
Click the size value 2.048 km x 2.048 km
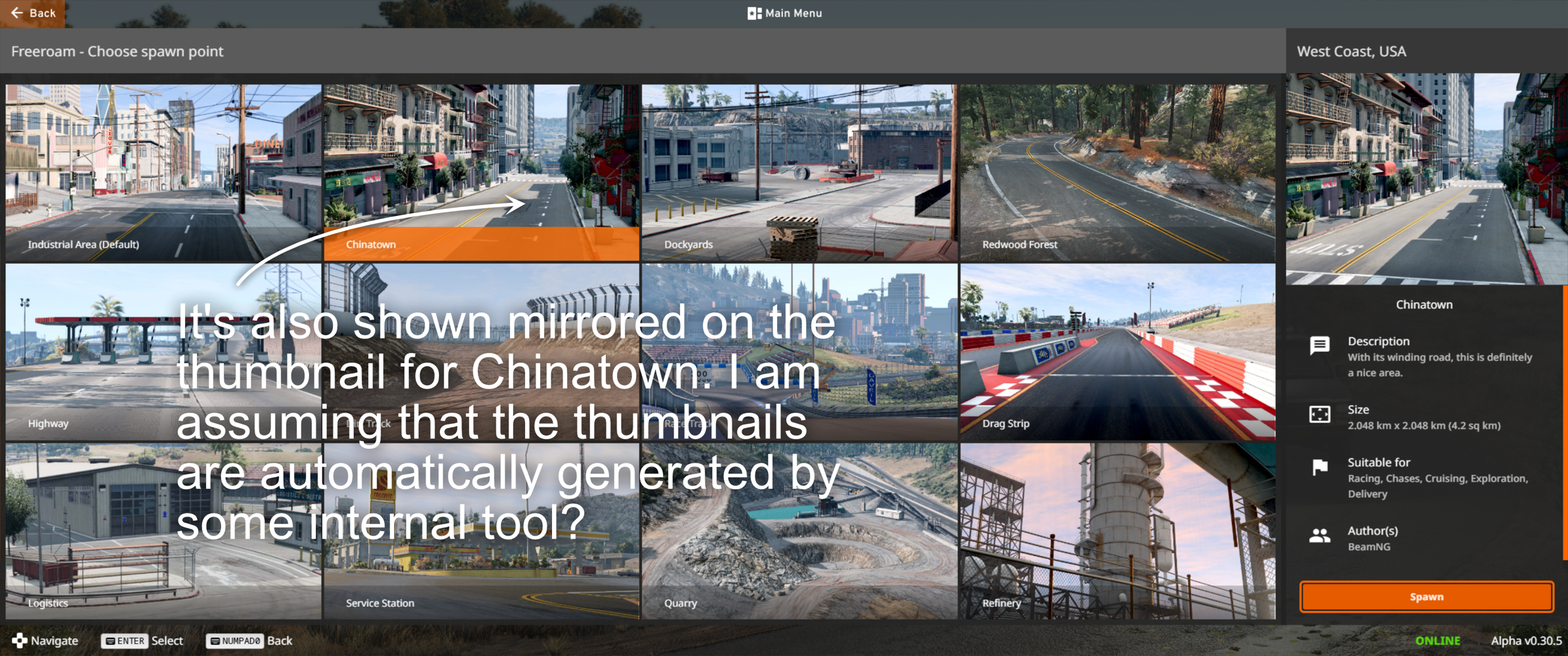[1424, 426]
